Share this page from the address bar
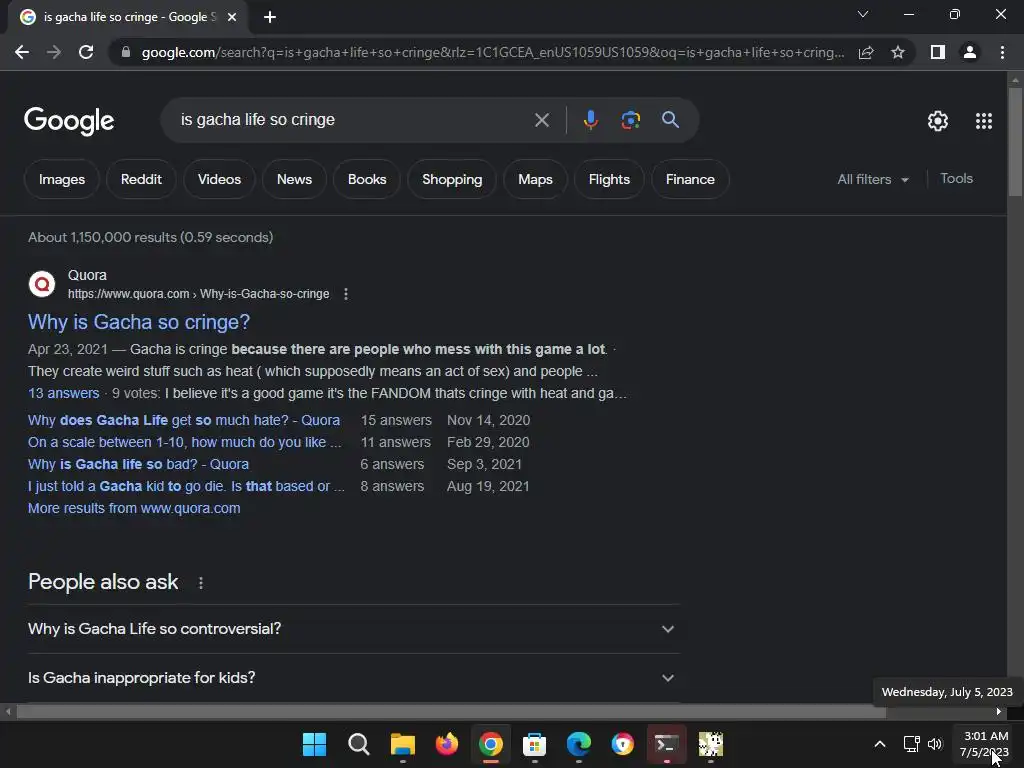The width and height of the screenshot is (1024, 768). [x=866, y=52]
